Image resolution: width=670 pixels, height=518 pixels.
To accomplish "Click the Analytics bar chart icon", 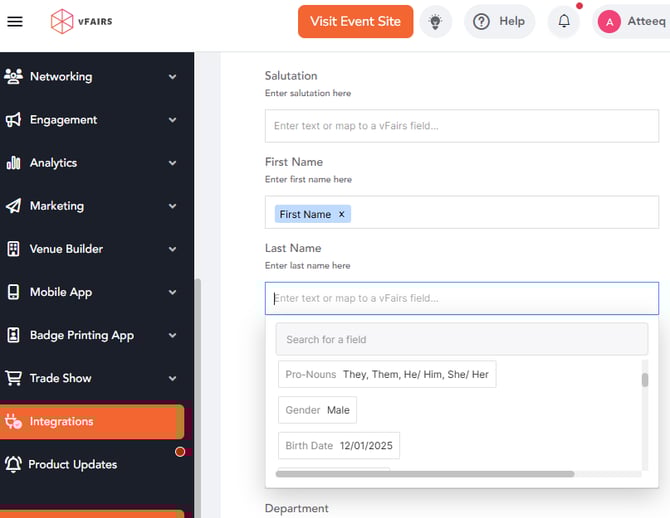I will (x=14, y=163).
